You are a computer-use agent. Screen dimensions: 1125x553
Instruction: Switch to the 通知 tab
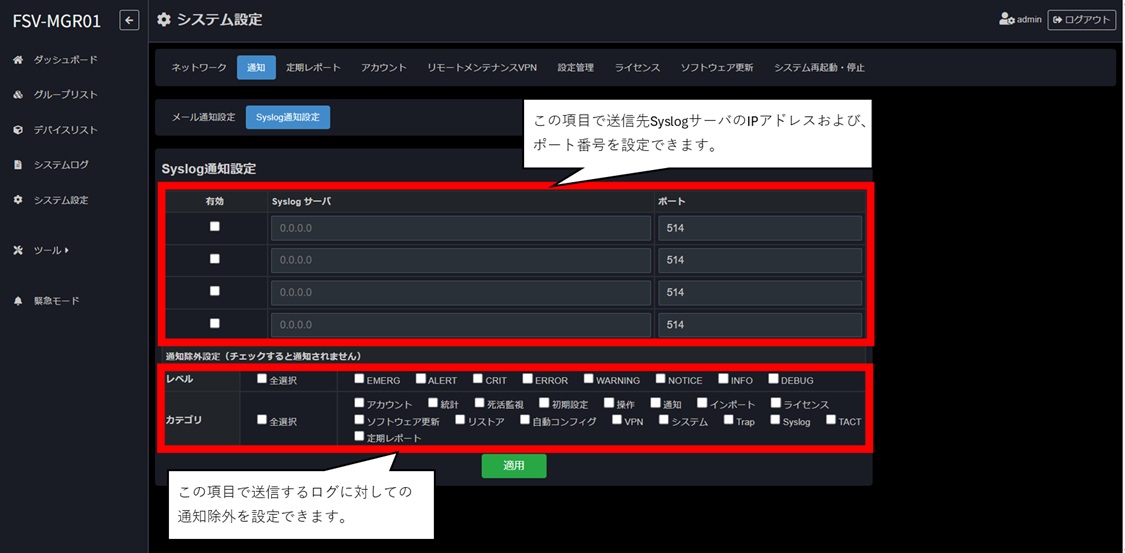(x=256, y=67)
